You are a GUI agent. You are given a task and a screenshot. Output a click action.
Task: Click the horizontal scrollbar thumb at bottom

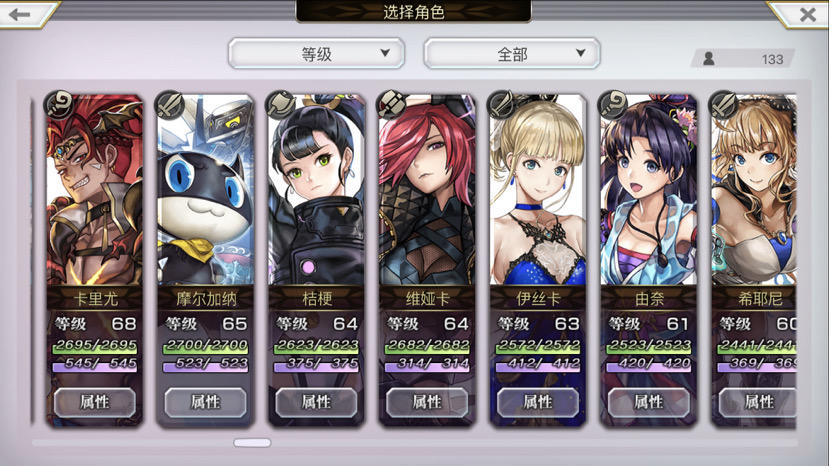(252, 443)
